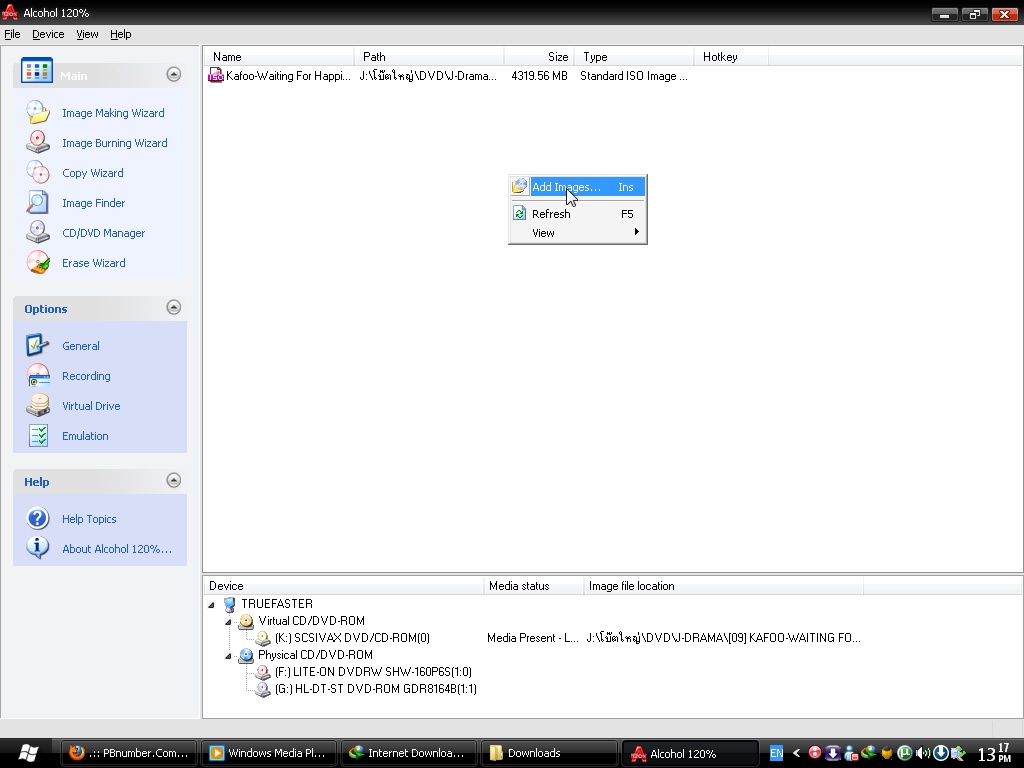
Task: Click the CD/DVD Manager drive icon
Action: tap(38, 232)
